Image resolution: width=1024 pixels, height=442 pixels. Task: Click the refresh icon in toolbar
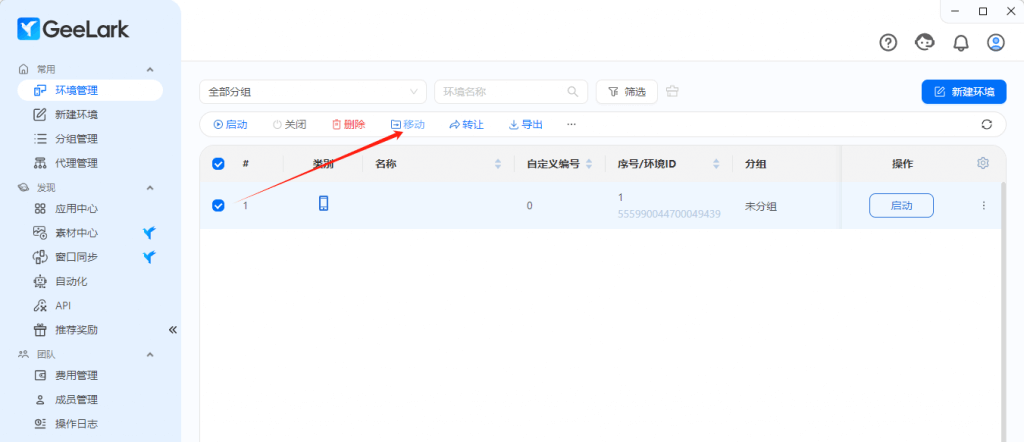(987, 125)
